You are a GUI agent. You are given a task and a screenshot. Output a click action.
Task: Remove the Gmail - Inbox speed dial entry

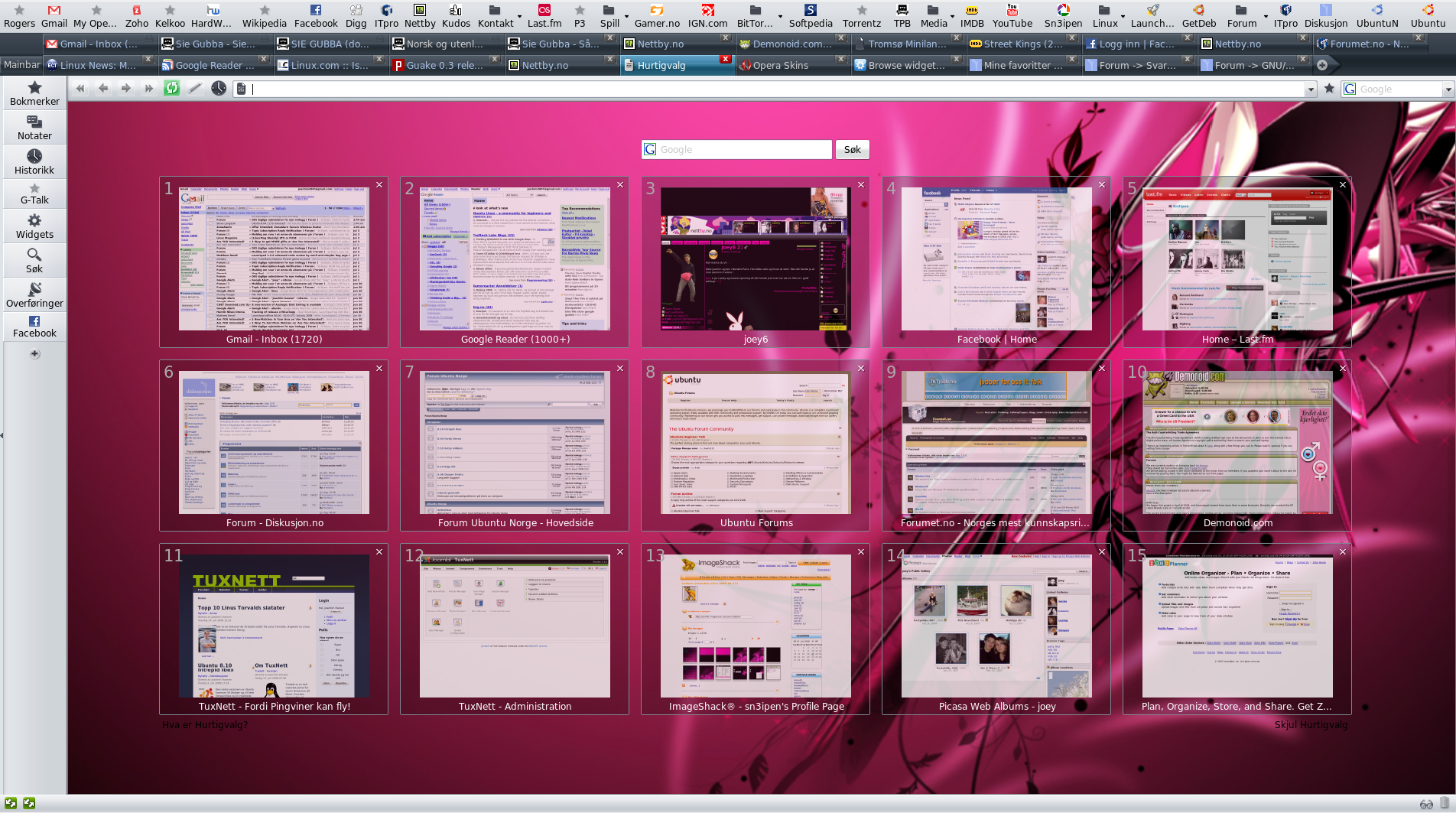click(379, 185)
